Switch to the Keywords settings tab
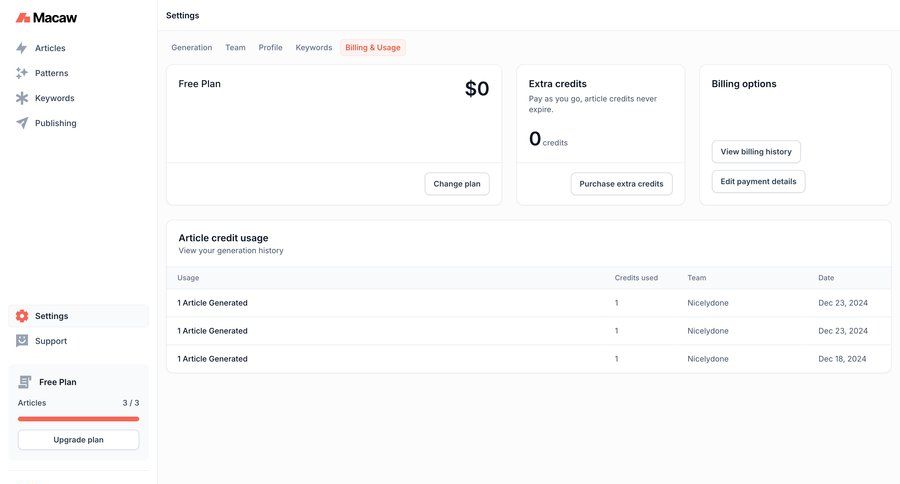Screen dimensions: 900x484 click(314, 48)
